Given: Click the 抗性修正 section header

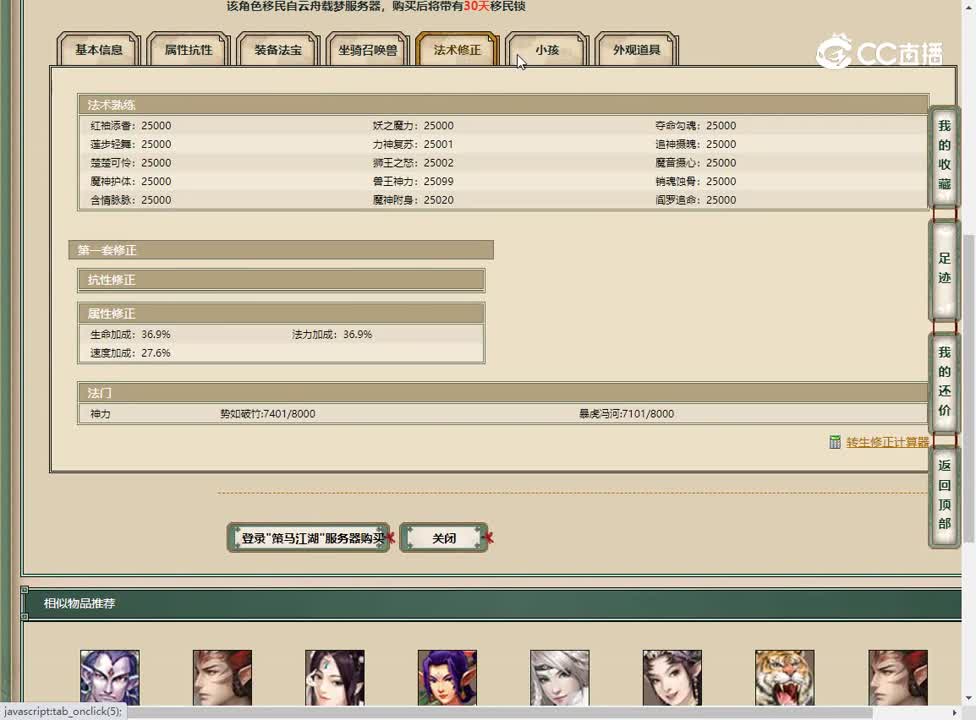Looking at the screenshot, I should point(281,280).
